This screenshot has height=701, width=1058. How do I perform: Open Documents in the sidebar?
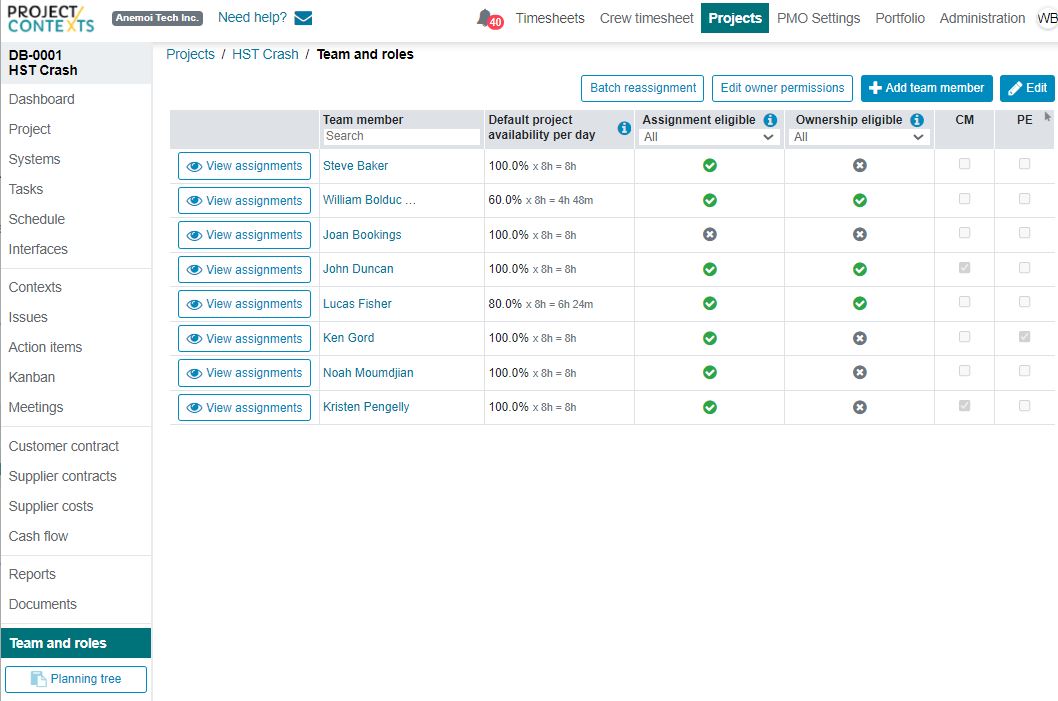[43, 605]
